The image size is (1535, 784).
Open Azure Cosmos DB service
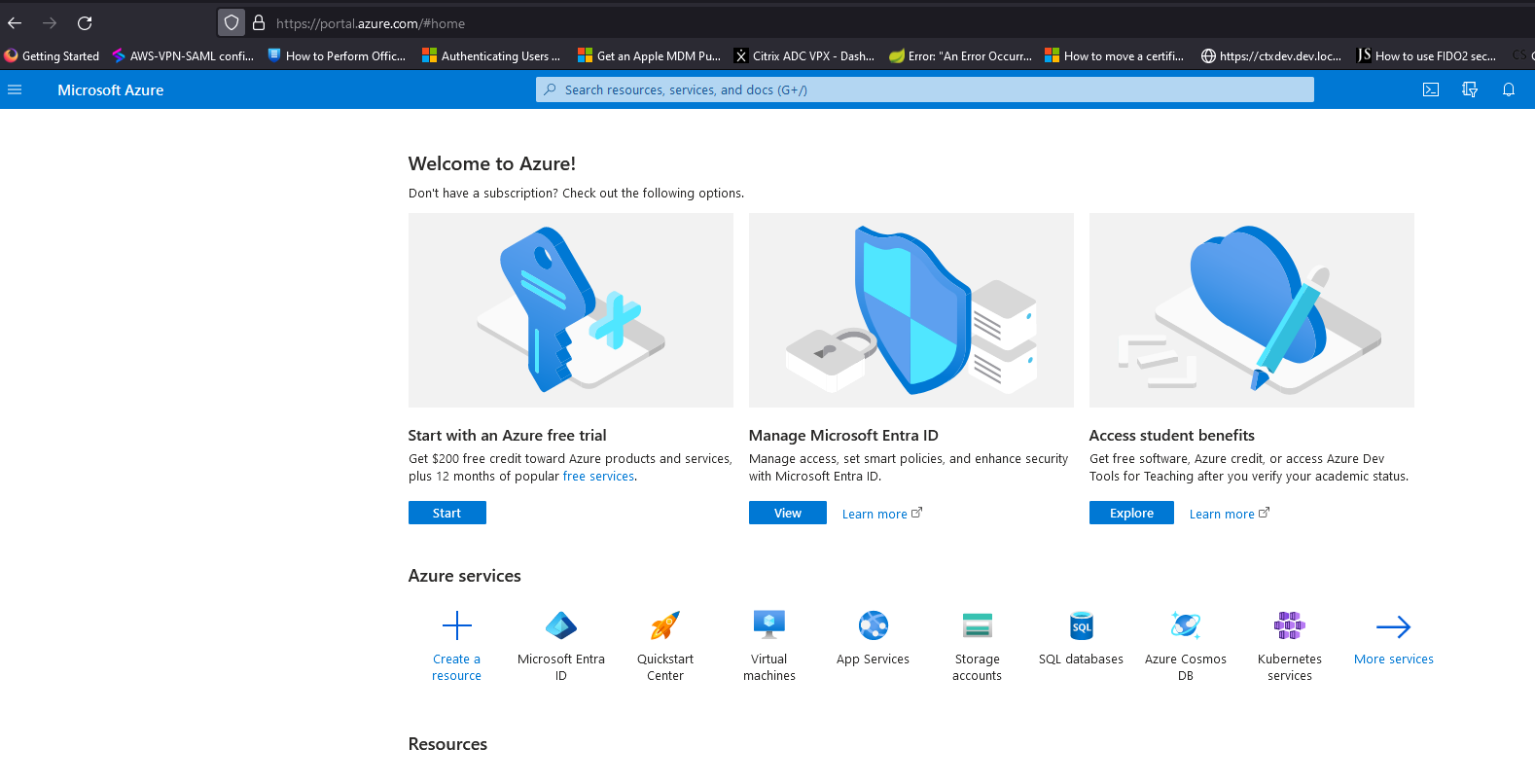(x=1185, y=625)
